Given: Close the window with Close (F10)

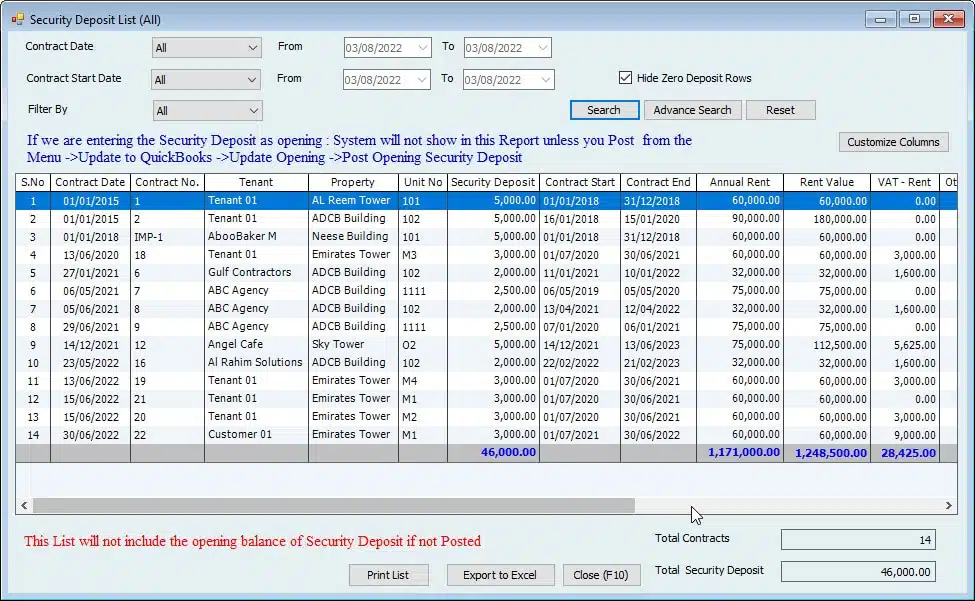Looking at the screenshot, I should pyautogui.click(x=601, y=575).
